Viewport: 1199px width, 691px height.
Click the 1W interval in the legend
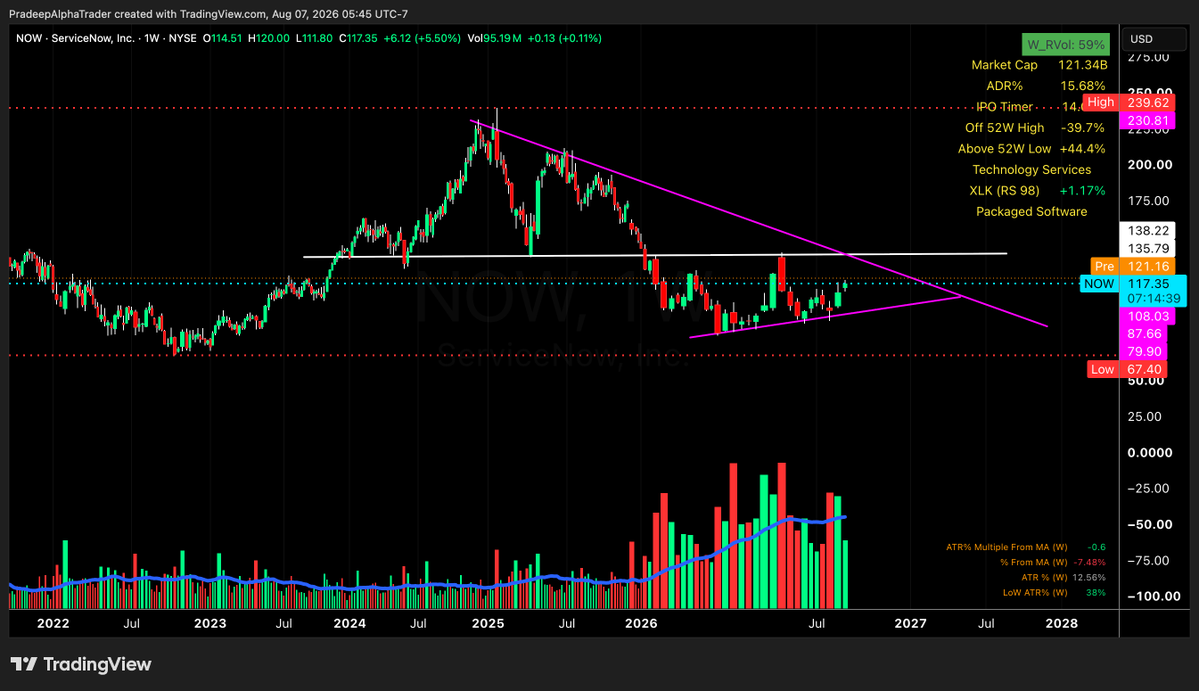(152, 38)
